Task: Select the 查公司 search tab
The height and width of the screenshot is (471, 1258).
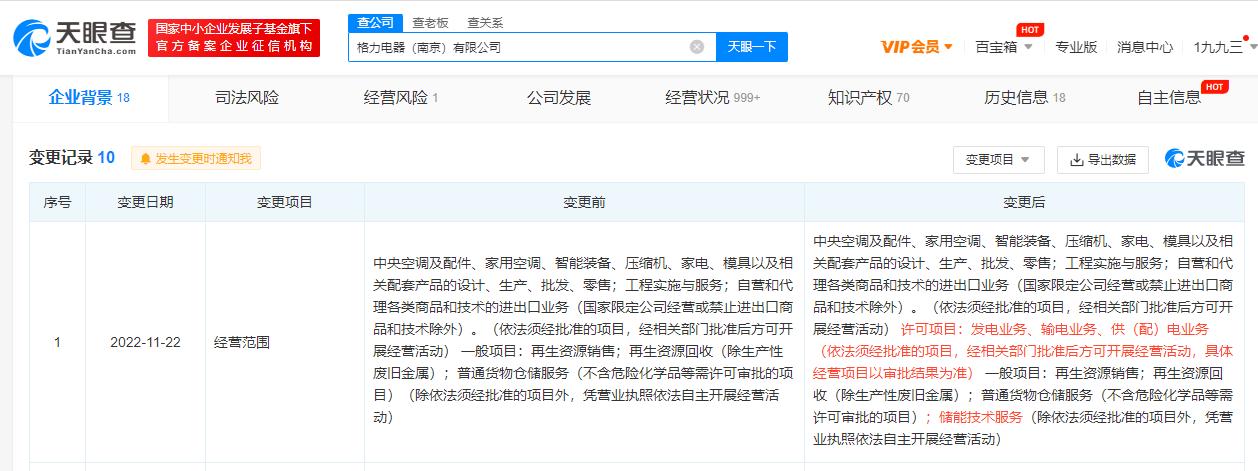Action: tap(376, 22)
